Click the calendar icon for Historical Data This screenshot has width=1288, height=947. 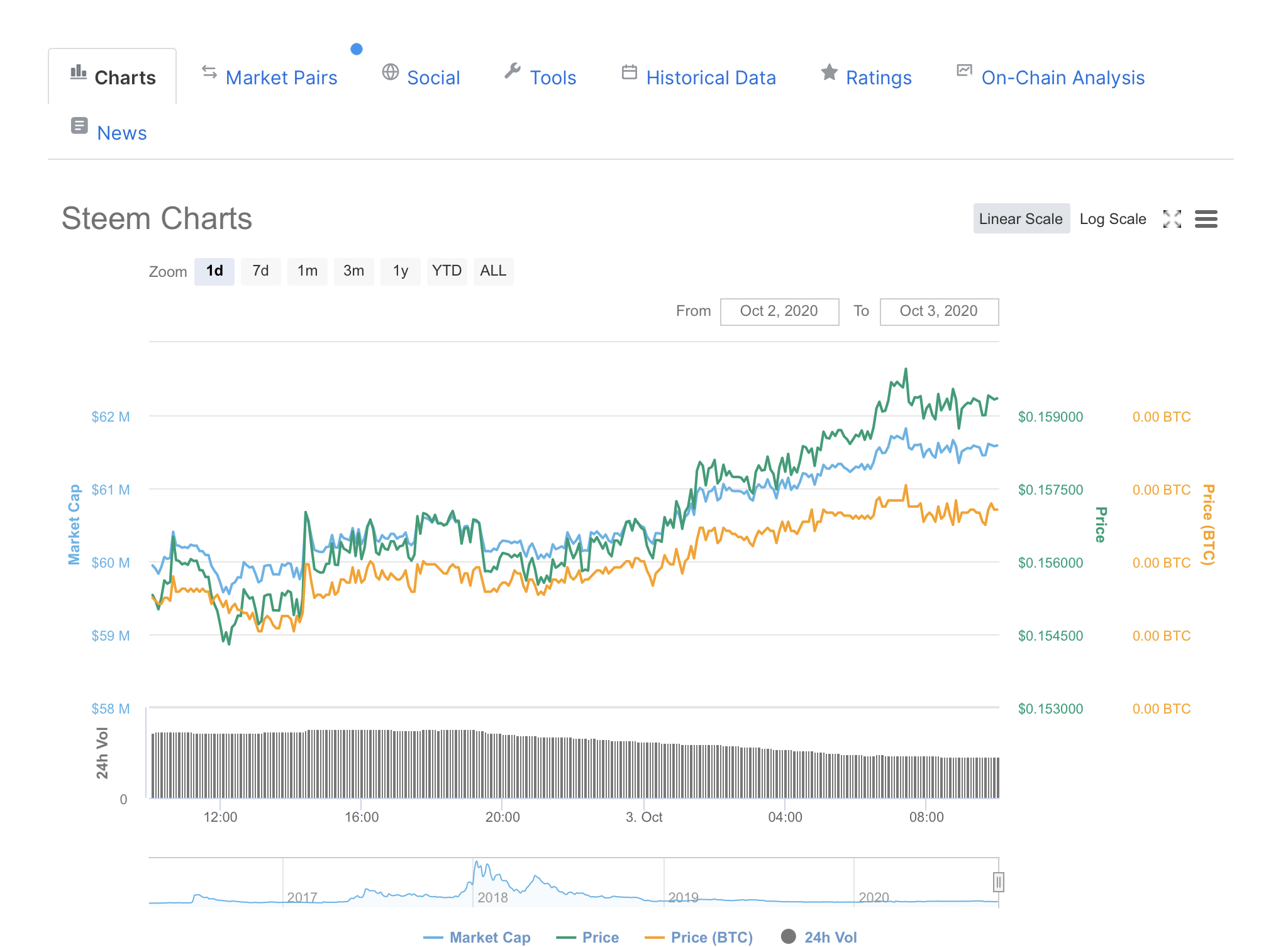(629, 72)
